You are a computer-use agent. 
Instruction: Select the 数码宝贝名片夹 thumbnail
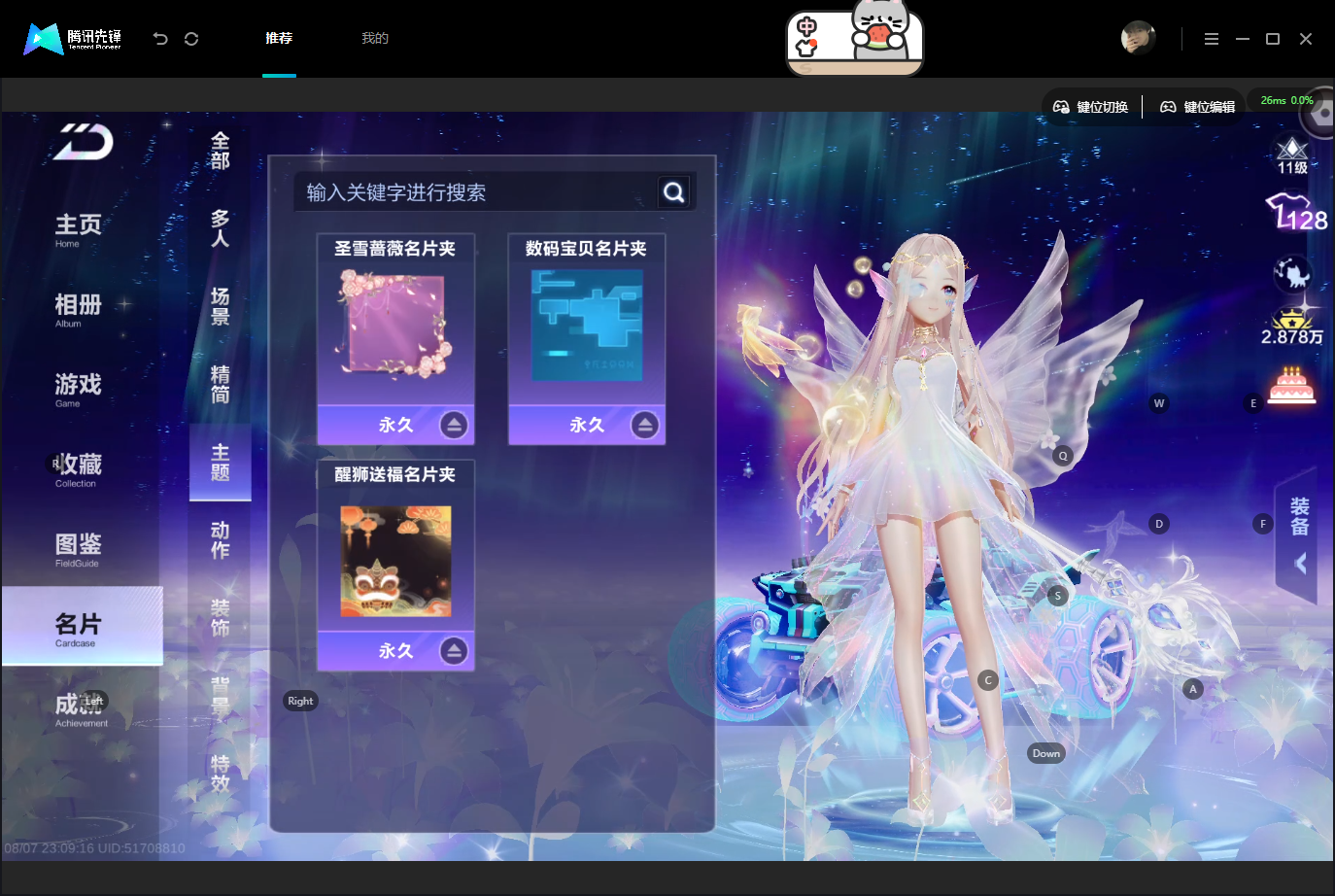tap(587, 325)
